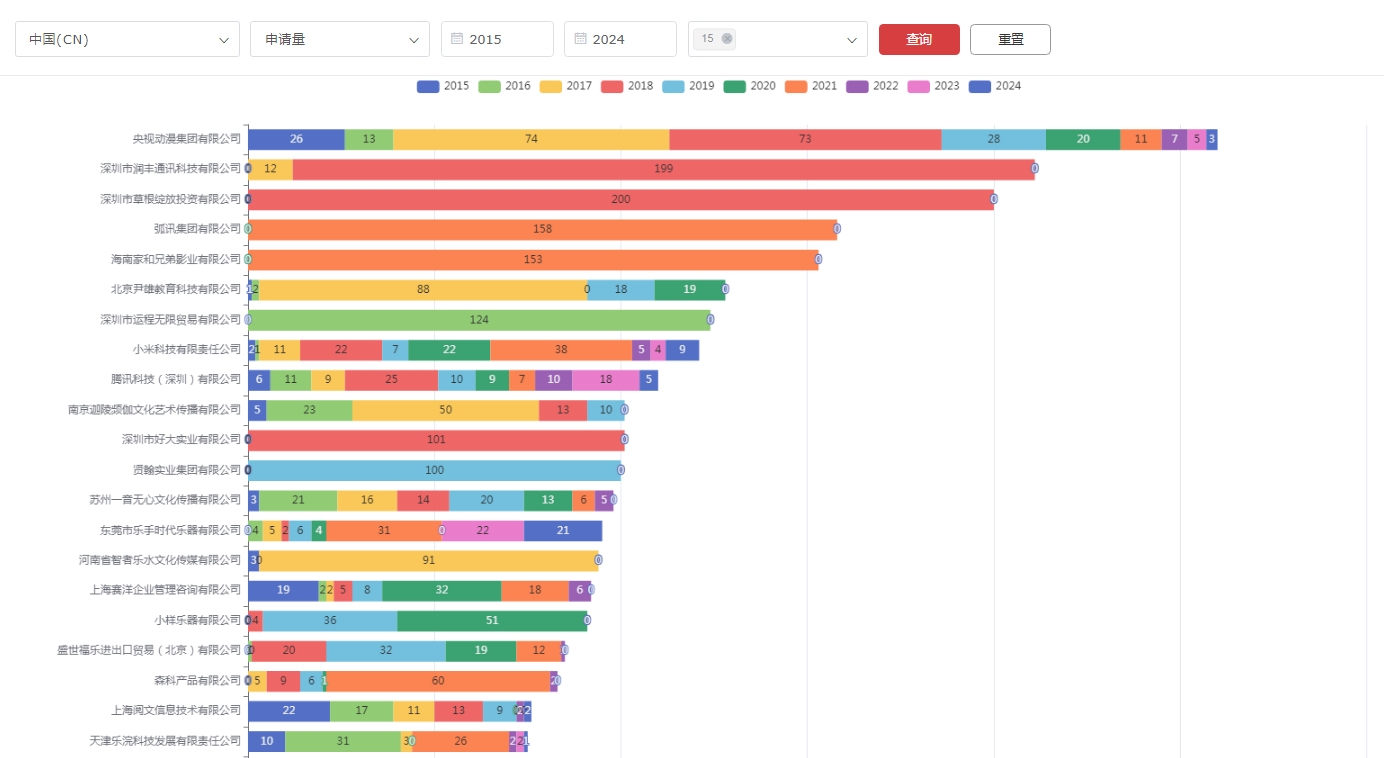Disable the 2021 legend entry
Image resolution: width=1384 pixels, height=758 pixels.
811,86
